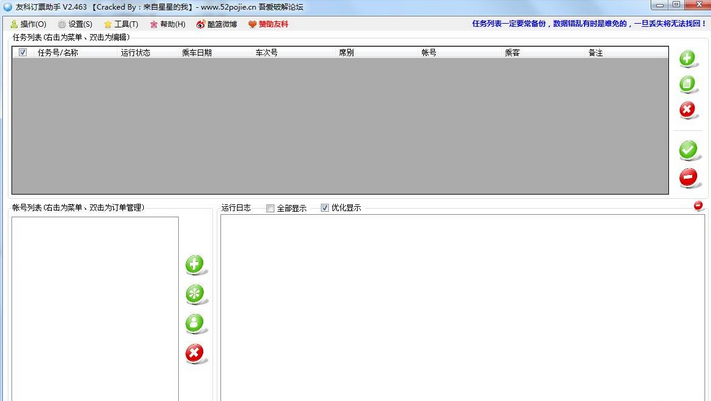Click the green add-task plus icon beside task list

688,59
